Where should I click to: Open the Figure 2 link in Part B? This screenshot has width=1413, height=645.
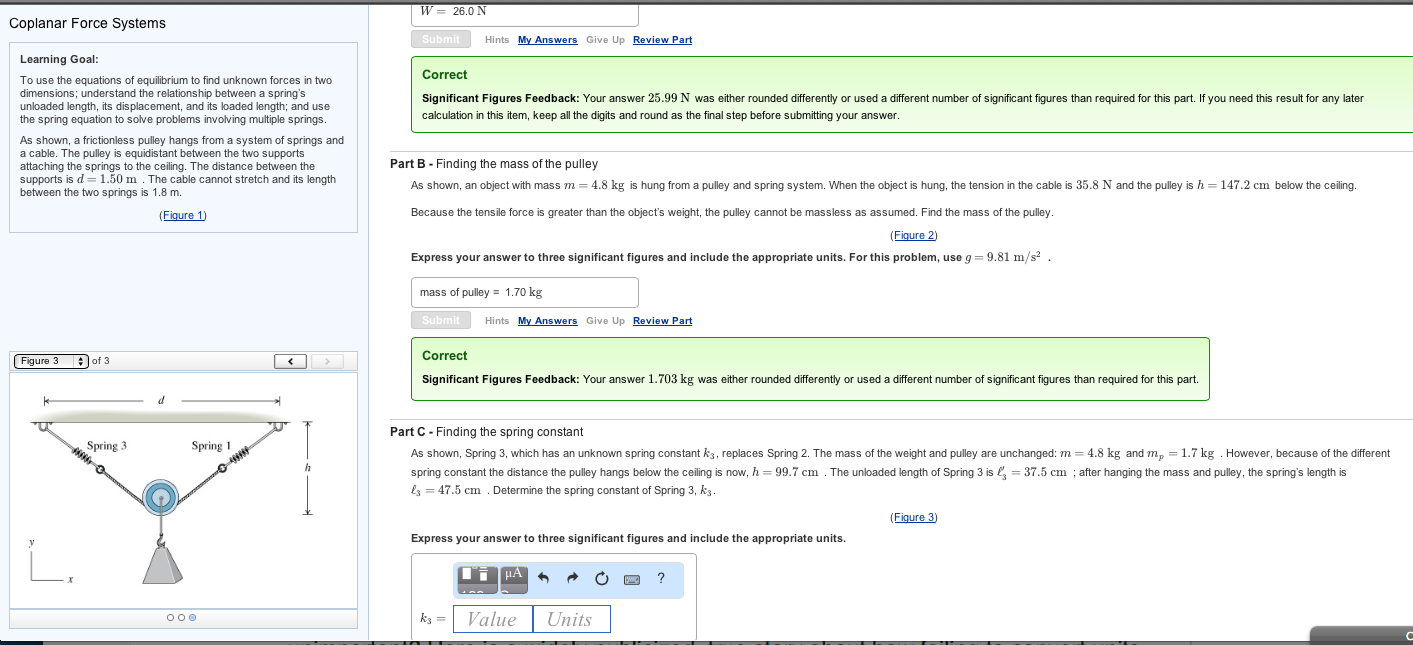(x=913, y=235)
